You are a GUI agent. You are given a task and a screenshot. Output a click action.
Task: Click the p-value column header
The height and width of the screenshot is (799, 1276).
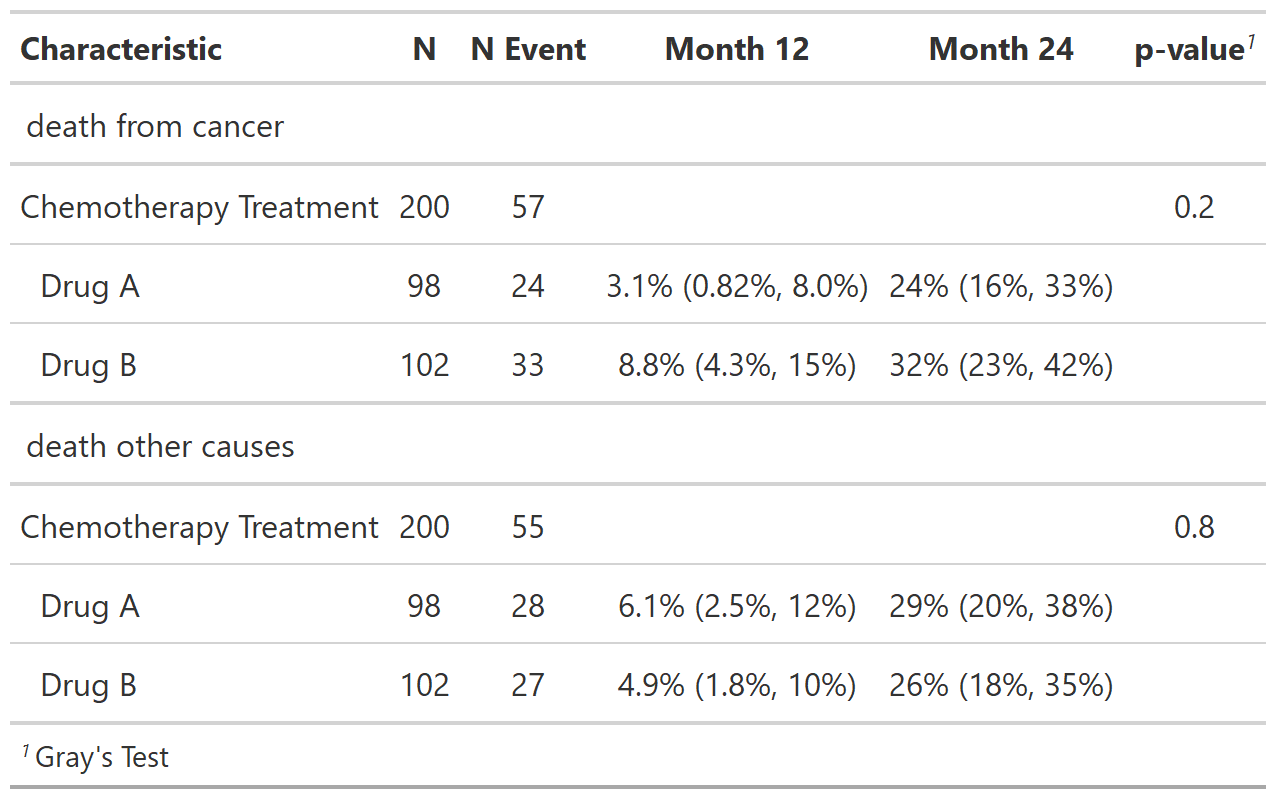pos(1188,50)
